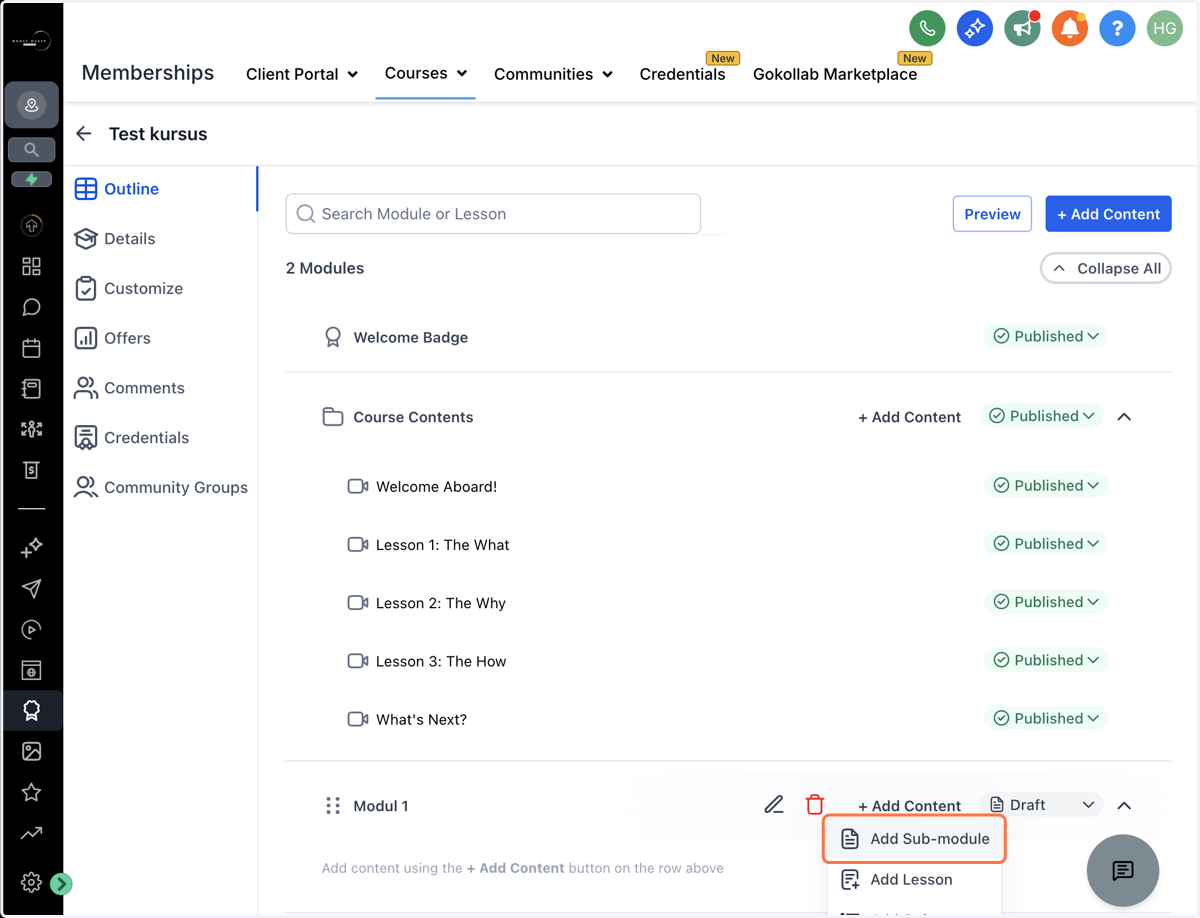Click Collapse All button
This screenshot has width=1200, height=918.
click(x=1106, y=268)
